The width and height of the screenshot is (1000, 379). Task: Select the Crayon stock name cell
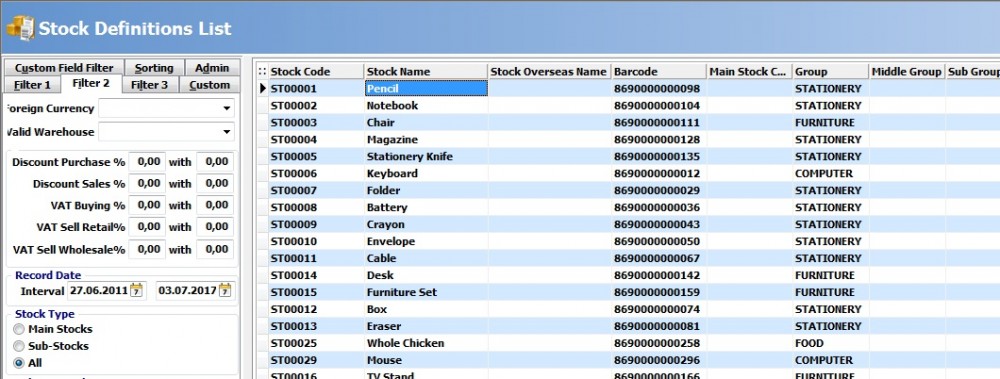coord(426,225)
